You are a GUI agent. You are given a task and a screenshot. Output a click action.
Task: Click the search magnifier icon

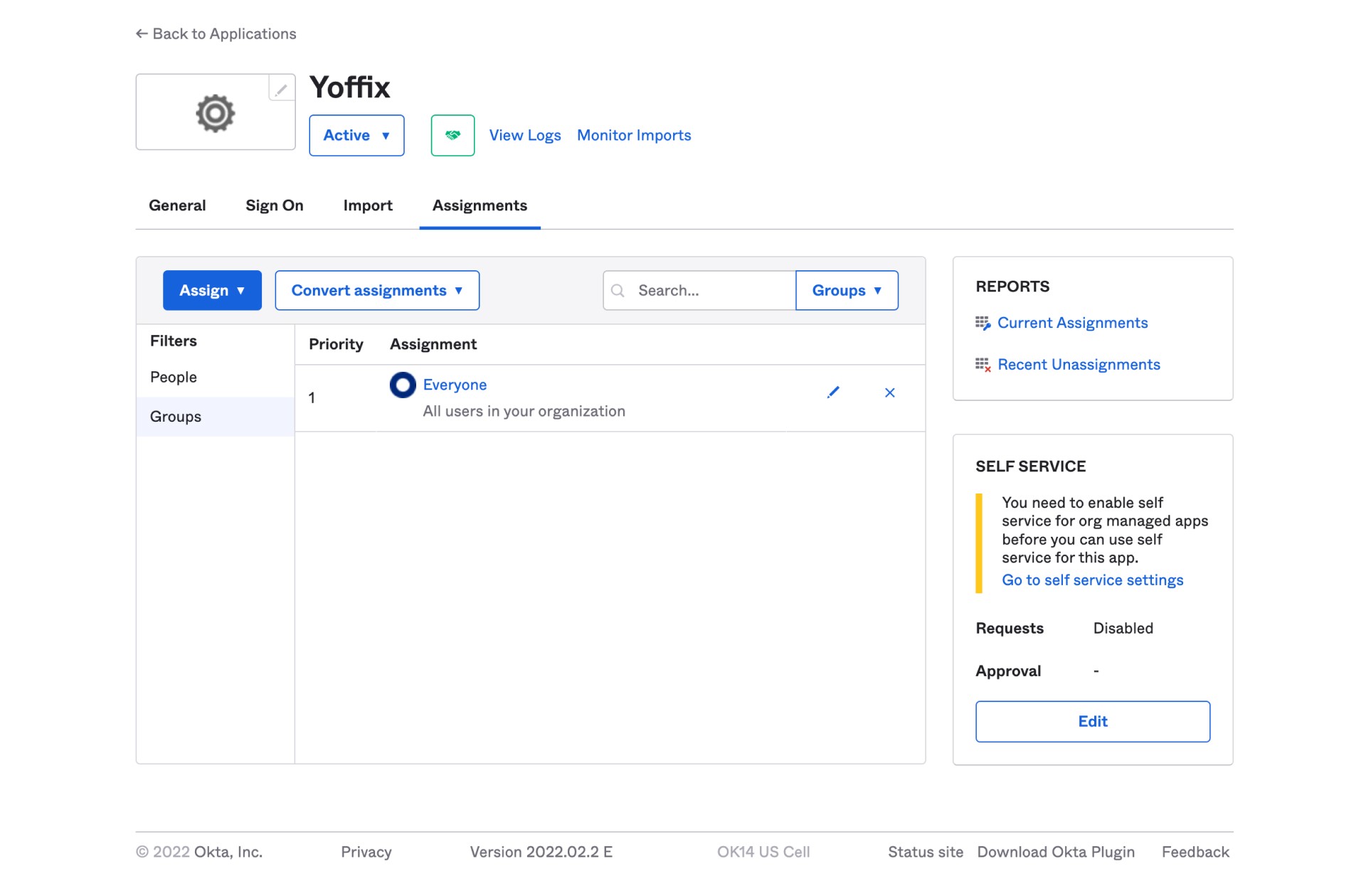point(618,291)
